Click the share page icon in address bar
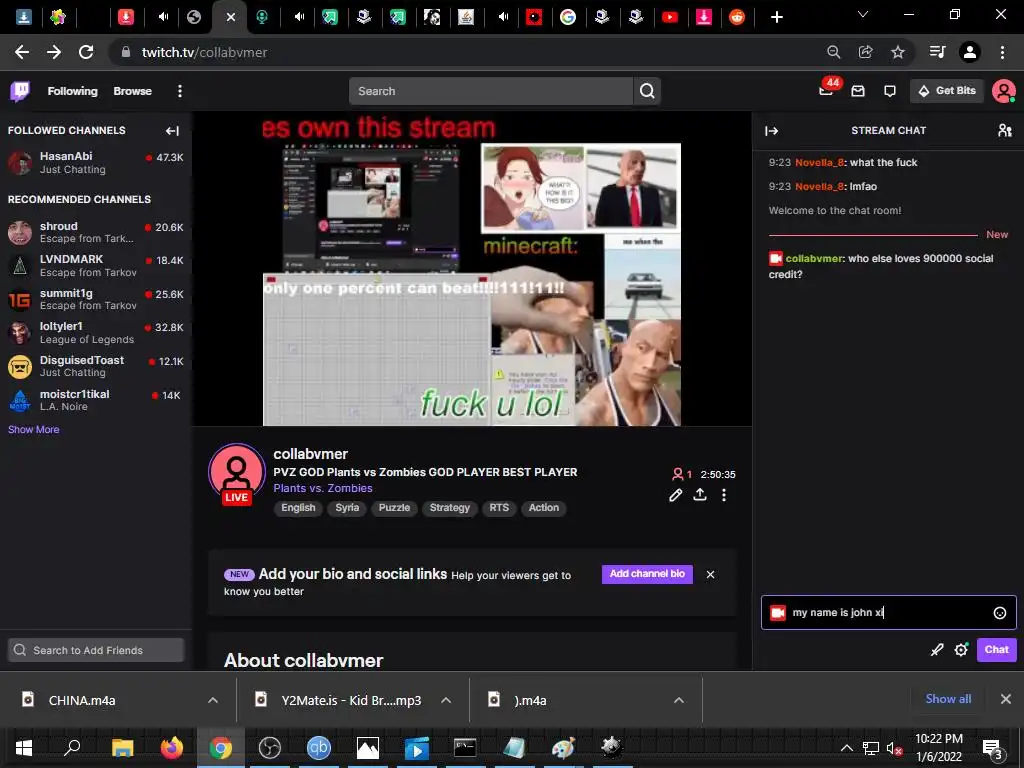 point(866,52)
